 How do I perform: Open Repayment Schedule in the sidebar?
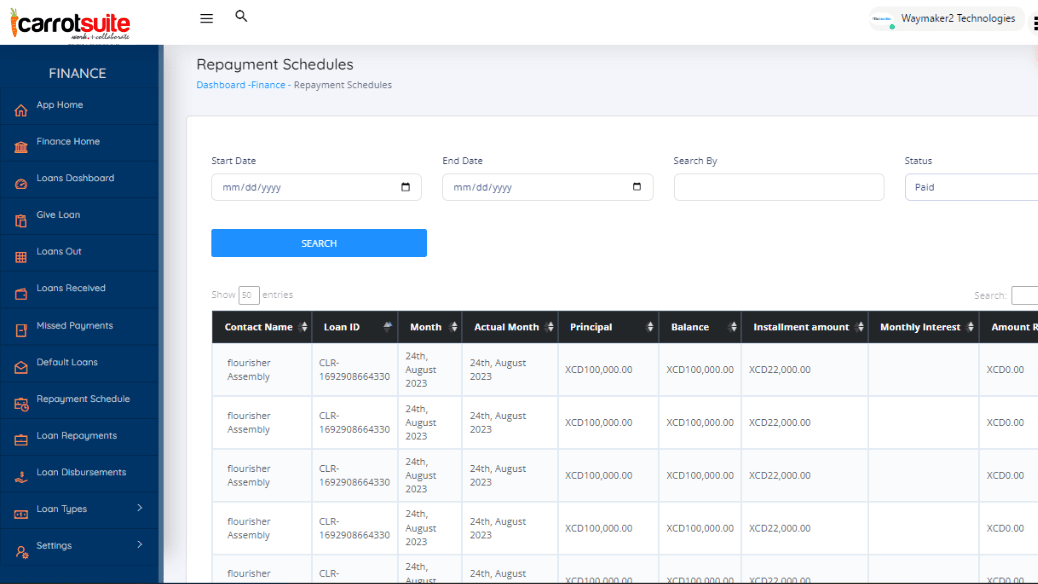click(83, 399)
